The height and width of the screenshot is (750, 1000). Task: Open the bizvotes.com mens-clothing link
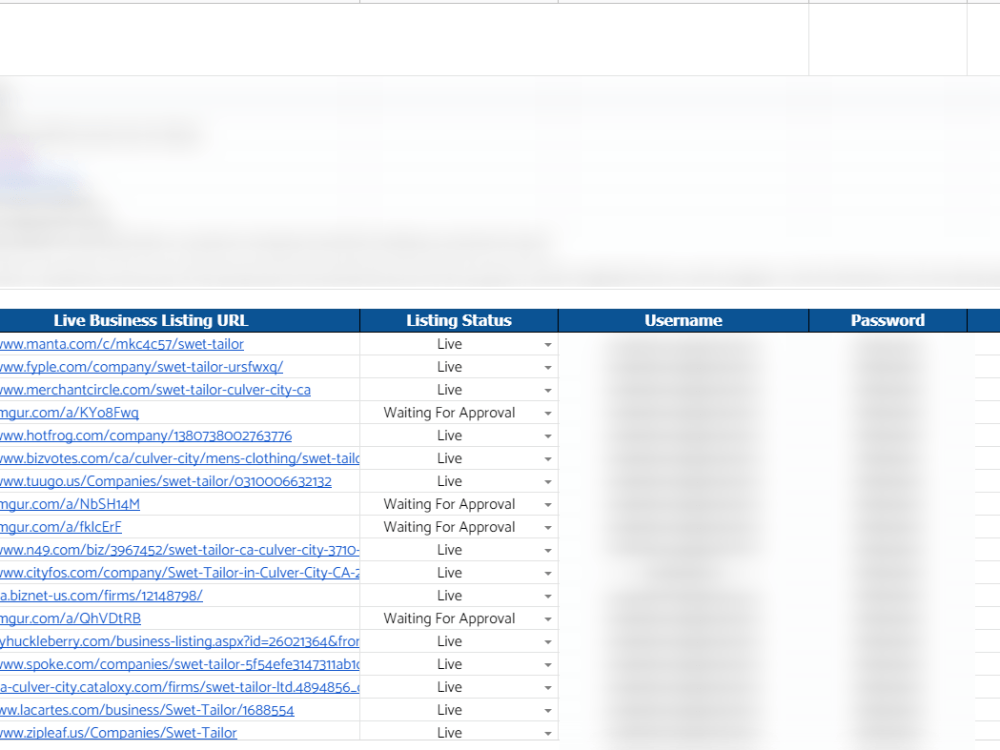click(180, 459)
